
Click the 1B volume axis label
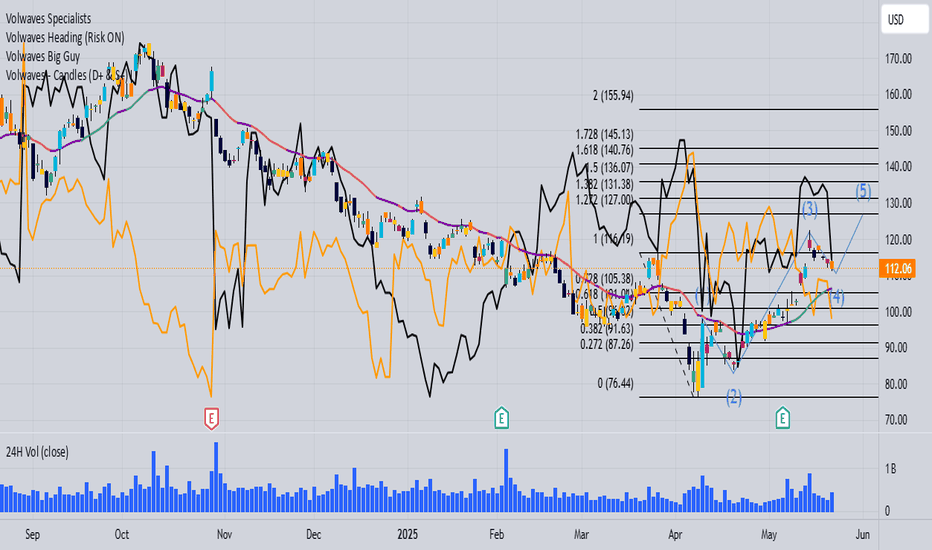[x=890, y=469]
